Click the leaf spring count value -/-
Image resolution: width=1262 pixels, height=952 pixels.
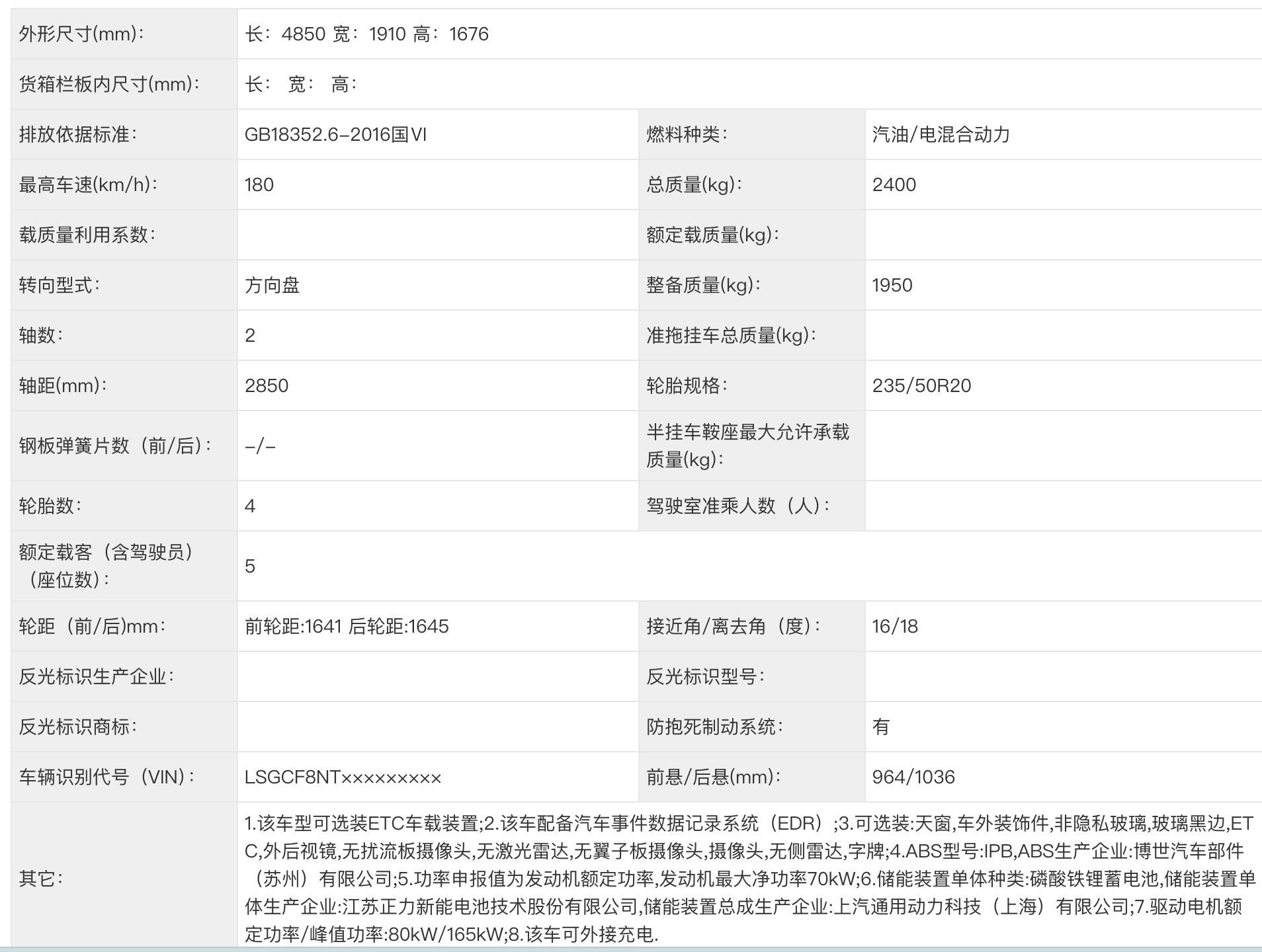pos(260,446)
